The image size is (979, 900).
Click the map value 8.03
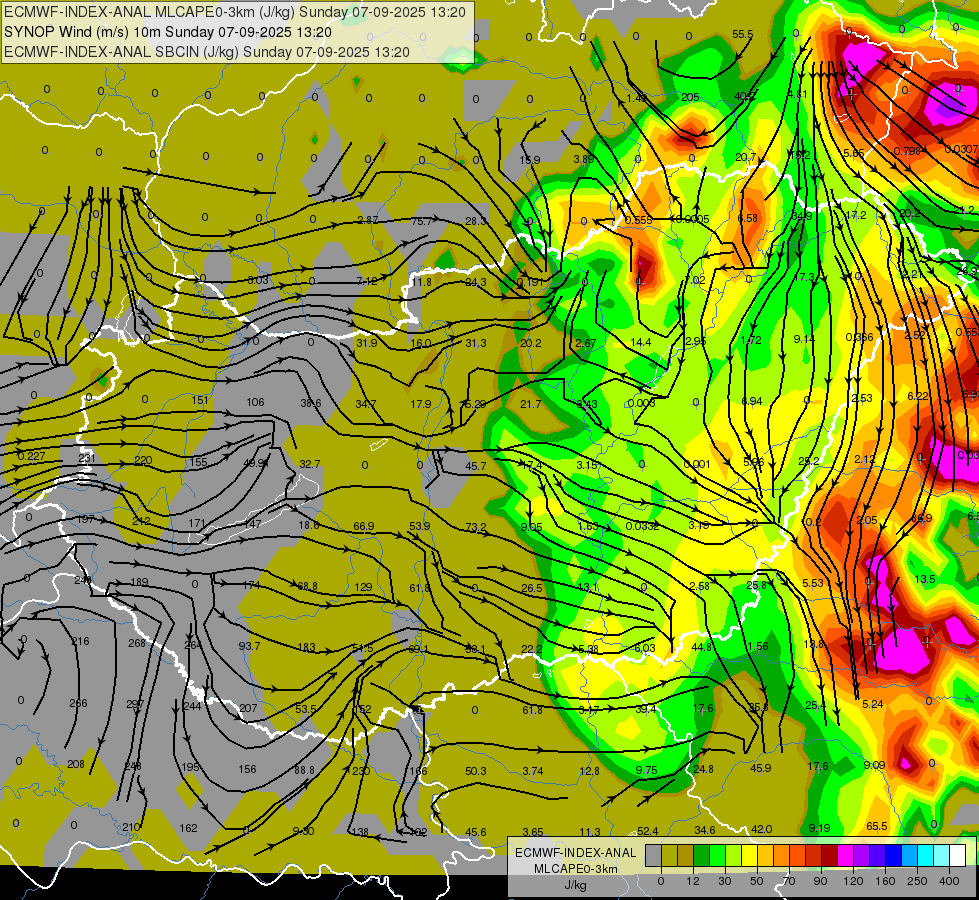258,280
